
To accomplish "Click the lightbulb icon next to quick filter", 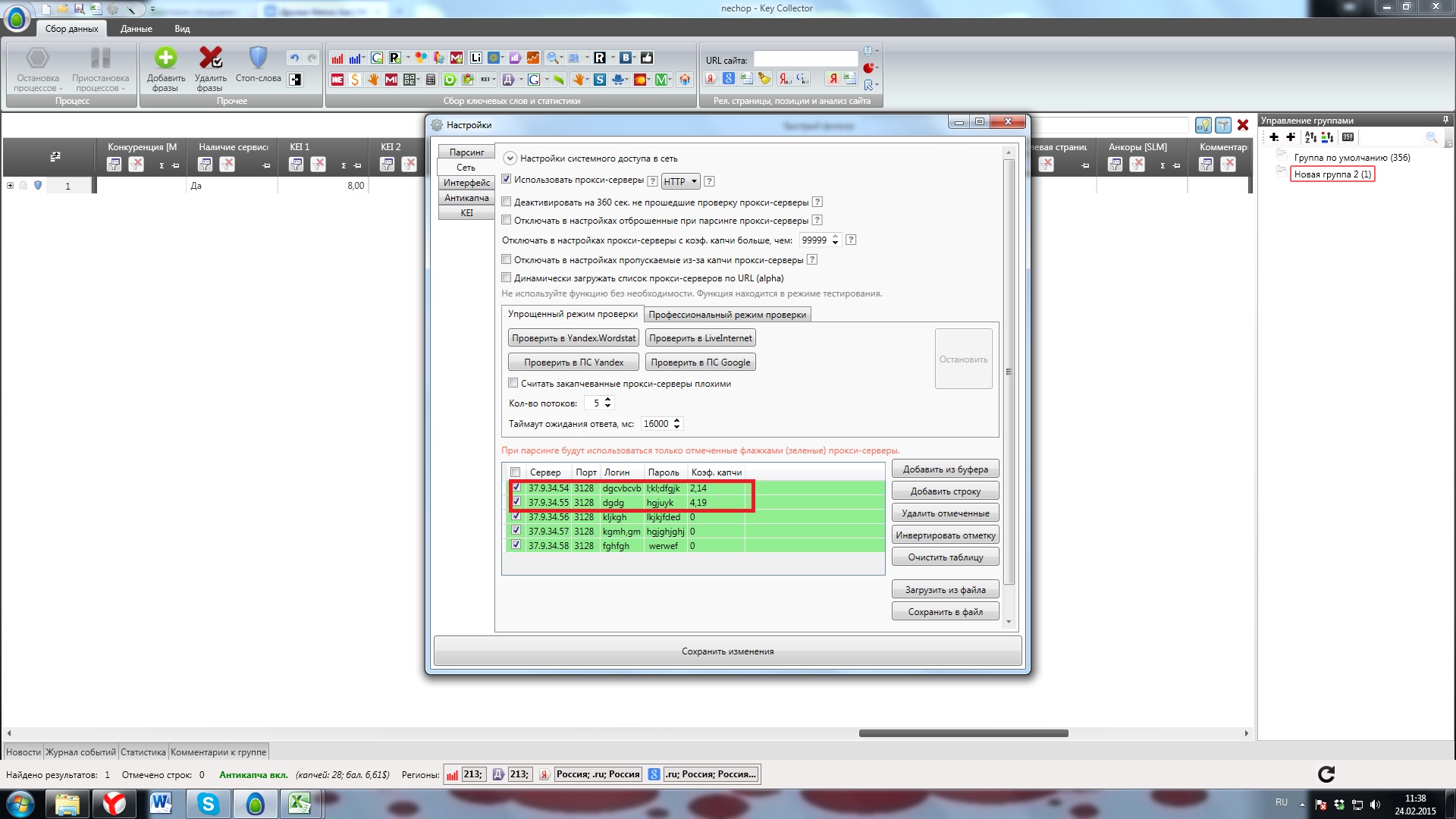I will coord(1203,125).
